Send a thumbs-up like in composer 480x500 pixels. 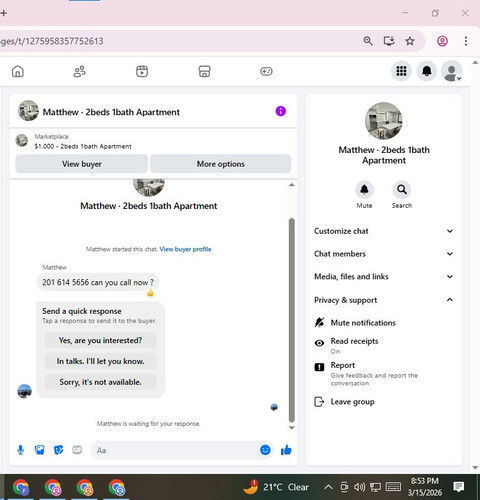286,450
